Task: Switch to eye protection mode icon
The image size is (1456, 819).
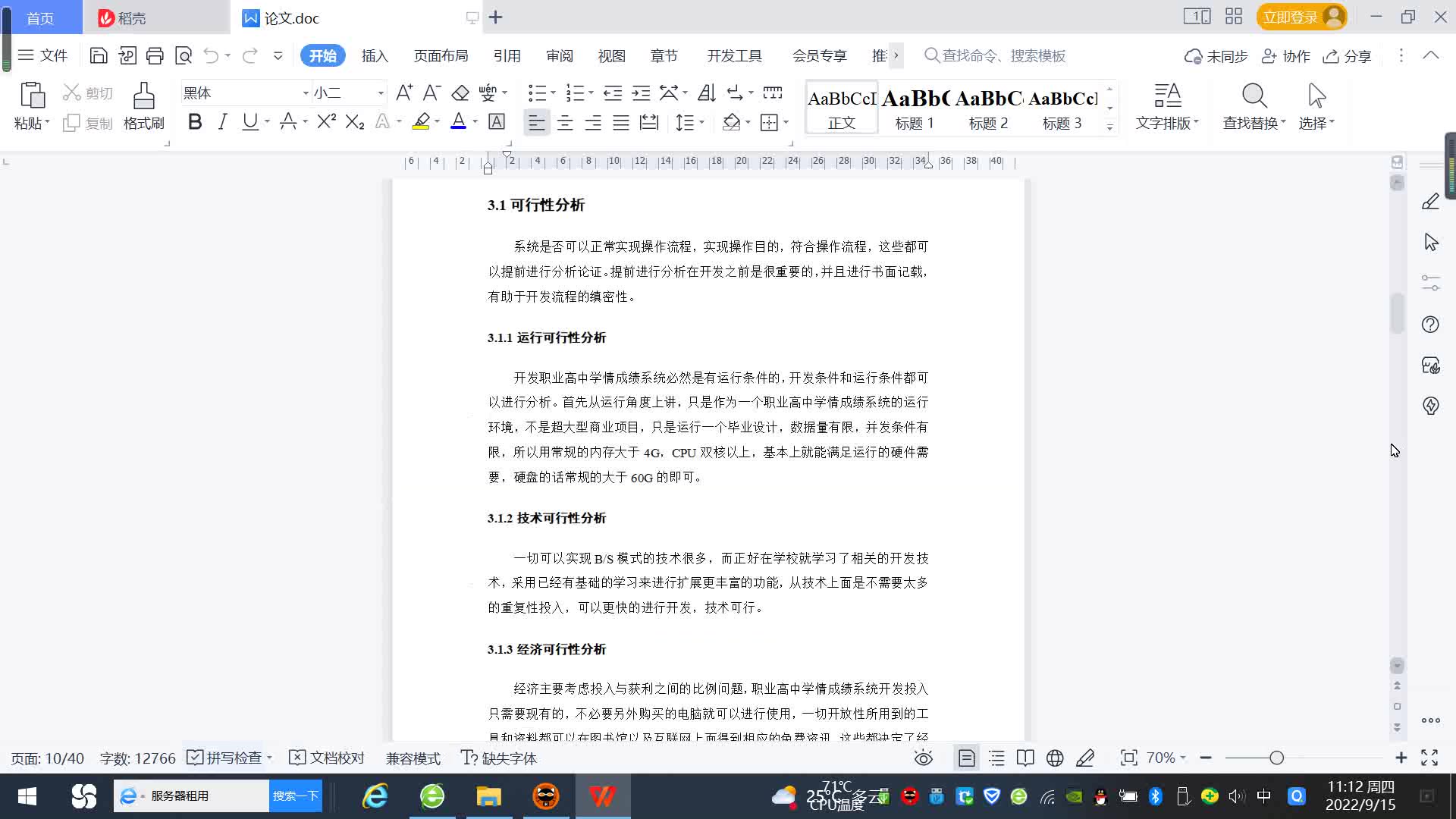Action: [923, 758]
